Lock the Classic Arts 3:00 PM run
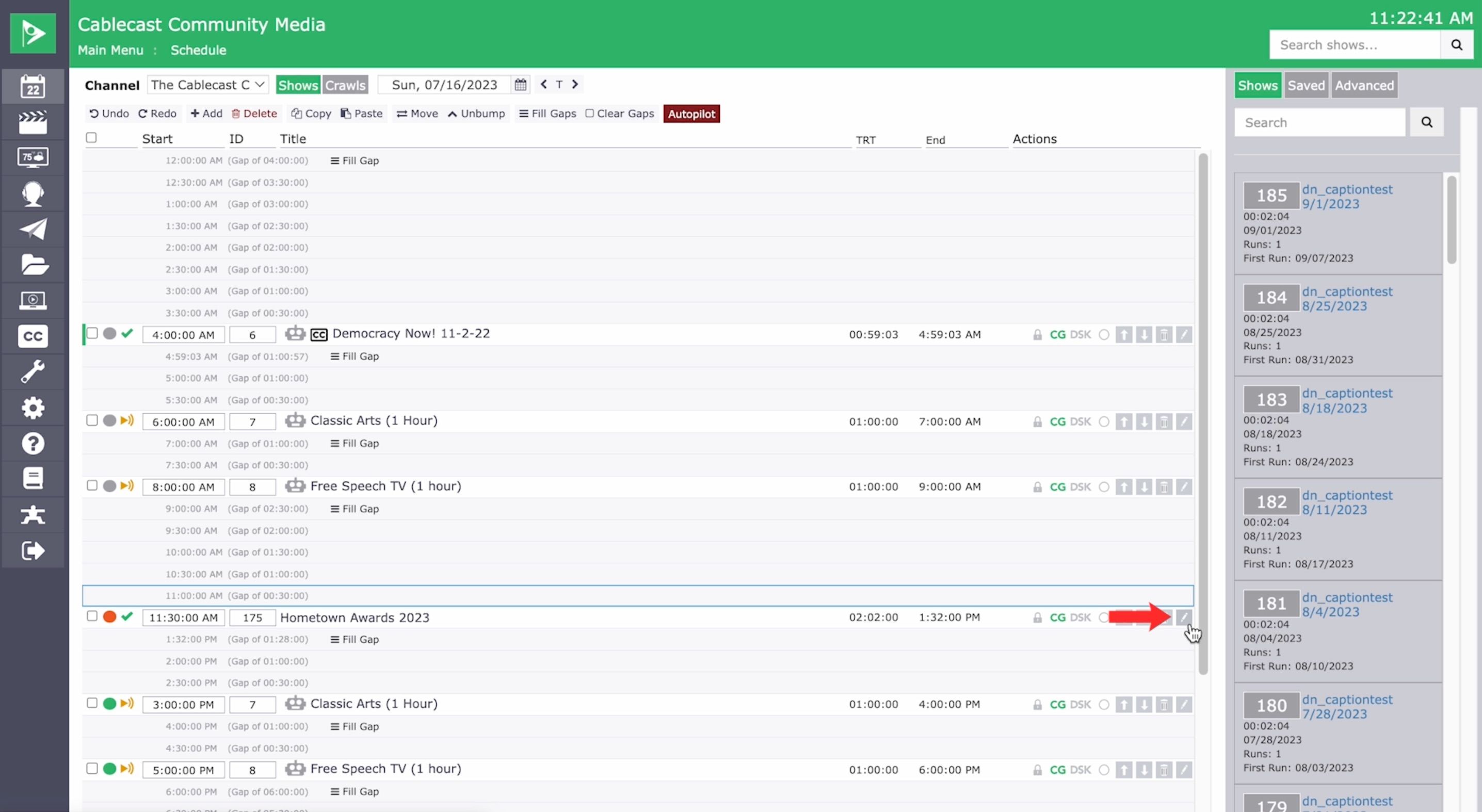The image size is (1482, 812). pyautogui.click(x=1037, y=705)
